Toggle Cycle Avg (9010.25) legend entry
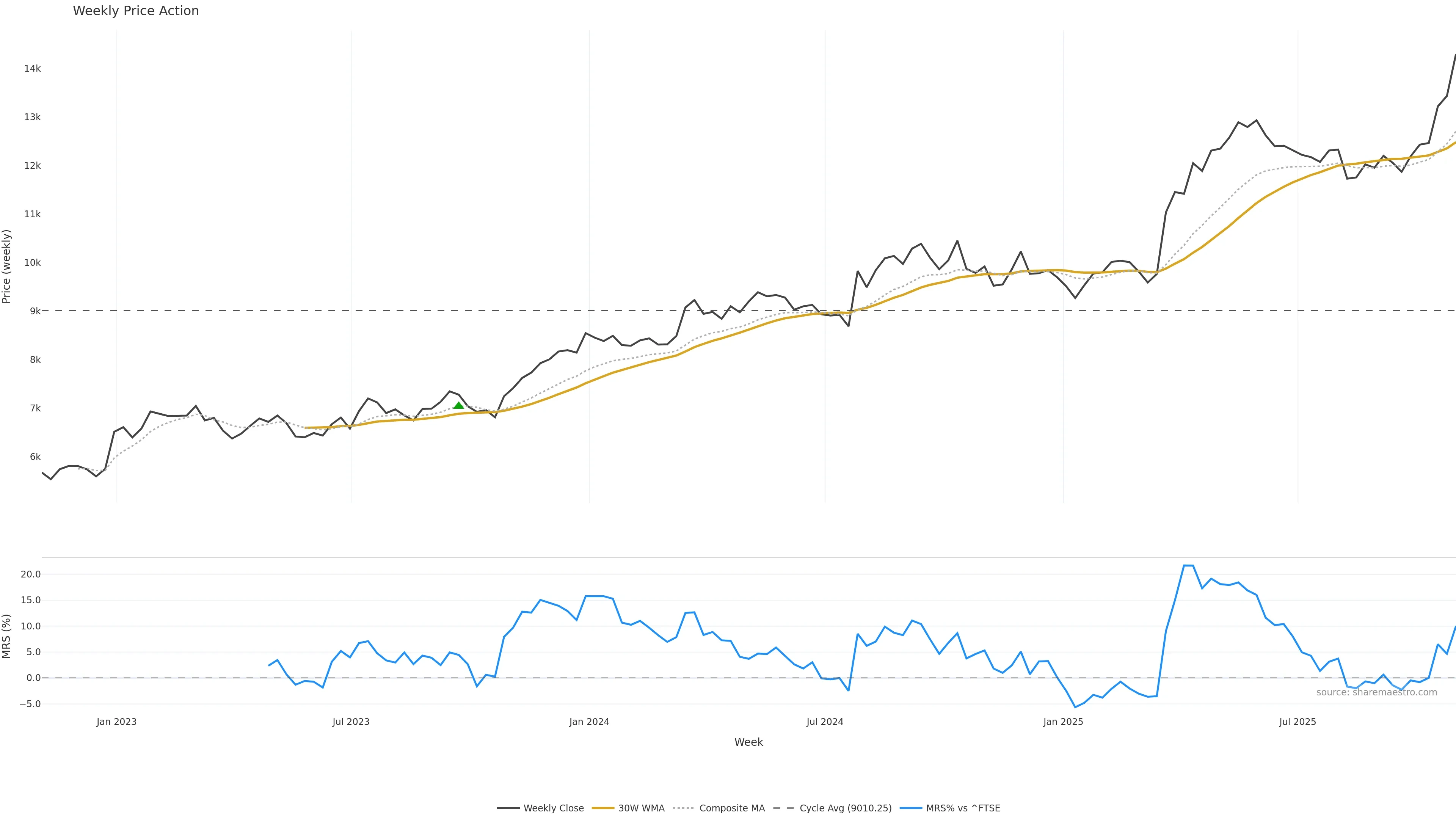This screenshot has height=819, width=1456. point(845,808)
